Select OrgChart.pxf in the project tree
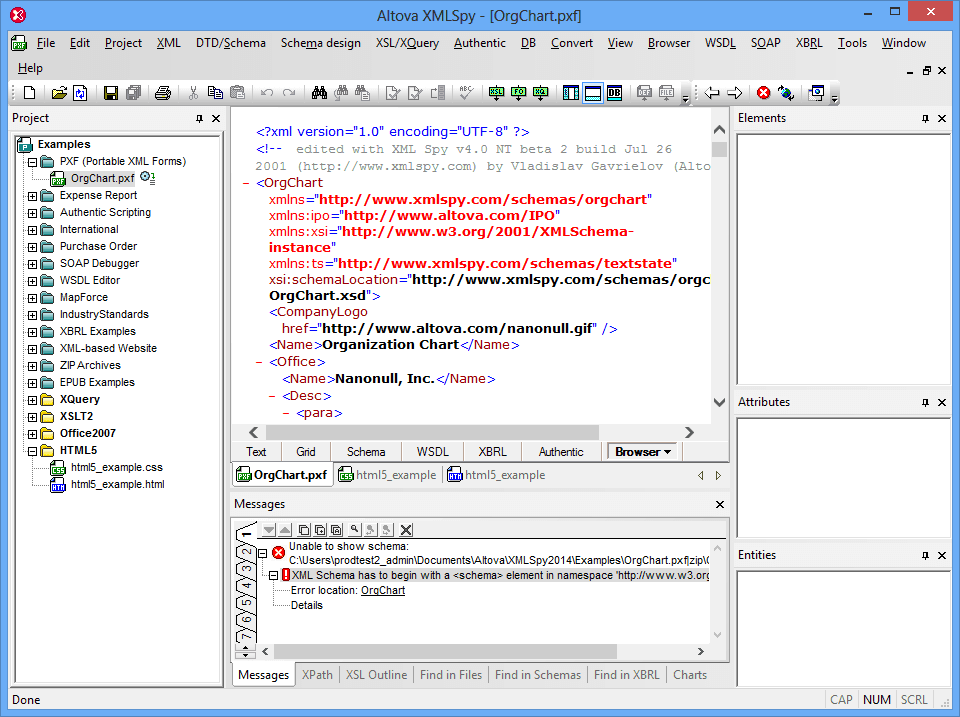The width and height of the screenshot is (960, 717). [x=102, y=178]
